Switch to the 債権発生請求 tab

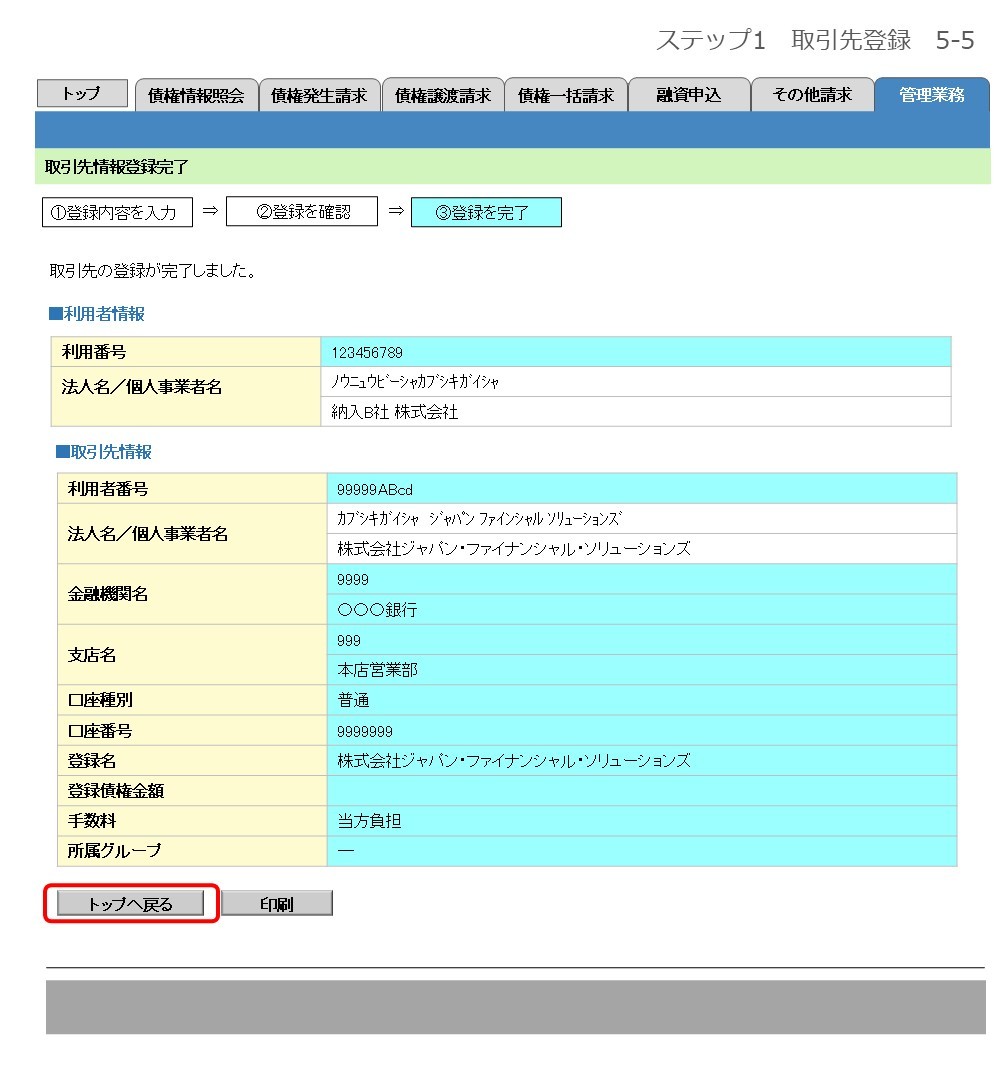(319, 95)
